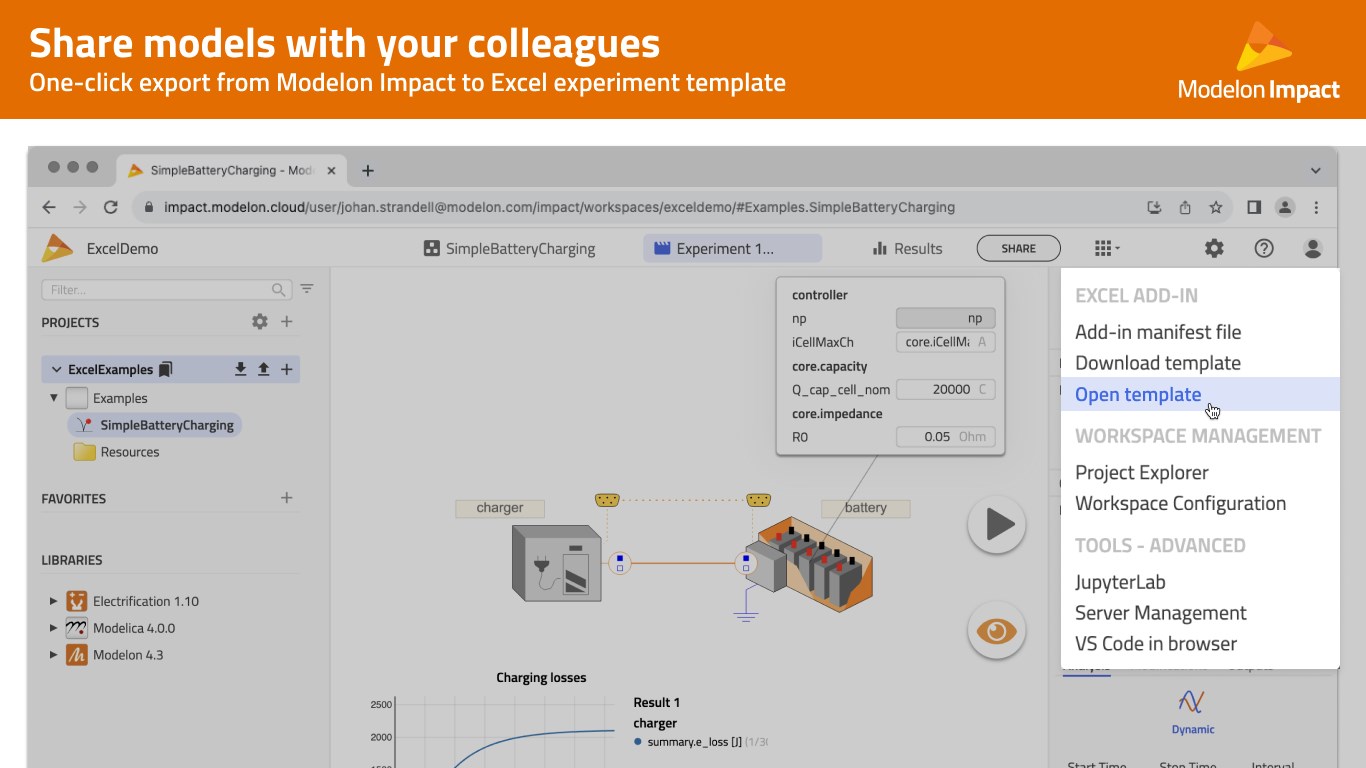Open the apps grid menu
Viewport: 1366px width, 768px height.
[1106, 248]
